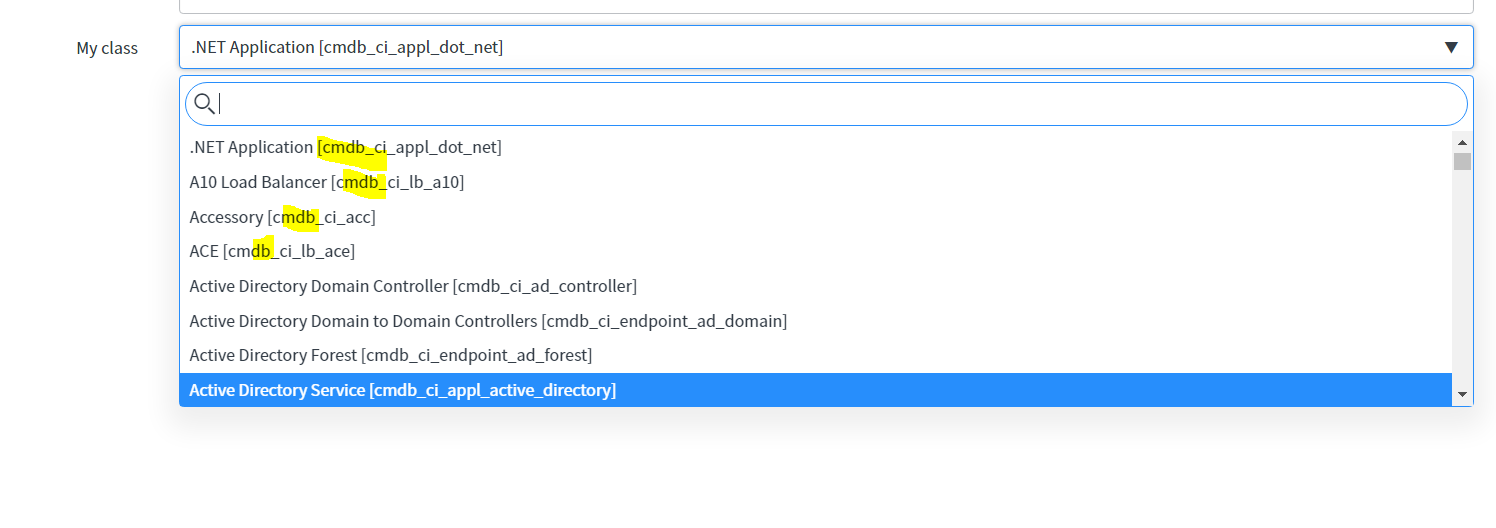Choose A10 Load Balancer option
The height and width of the screenshot is (528, 1496).
816,182
